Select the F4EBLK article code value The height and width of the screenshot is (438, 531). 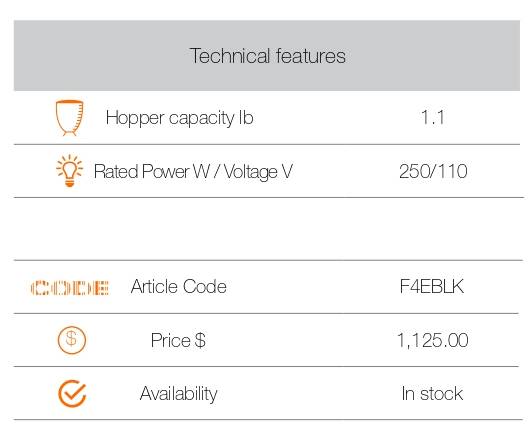[432, 286]
